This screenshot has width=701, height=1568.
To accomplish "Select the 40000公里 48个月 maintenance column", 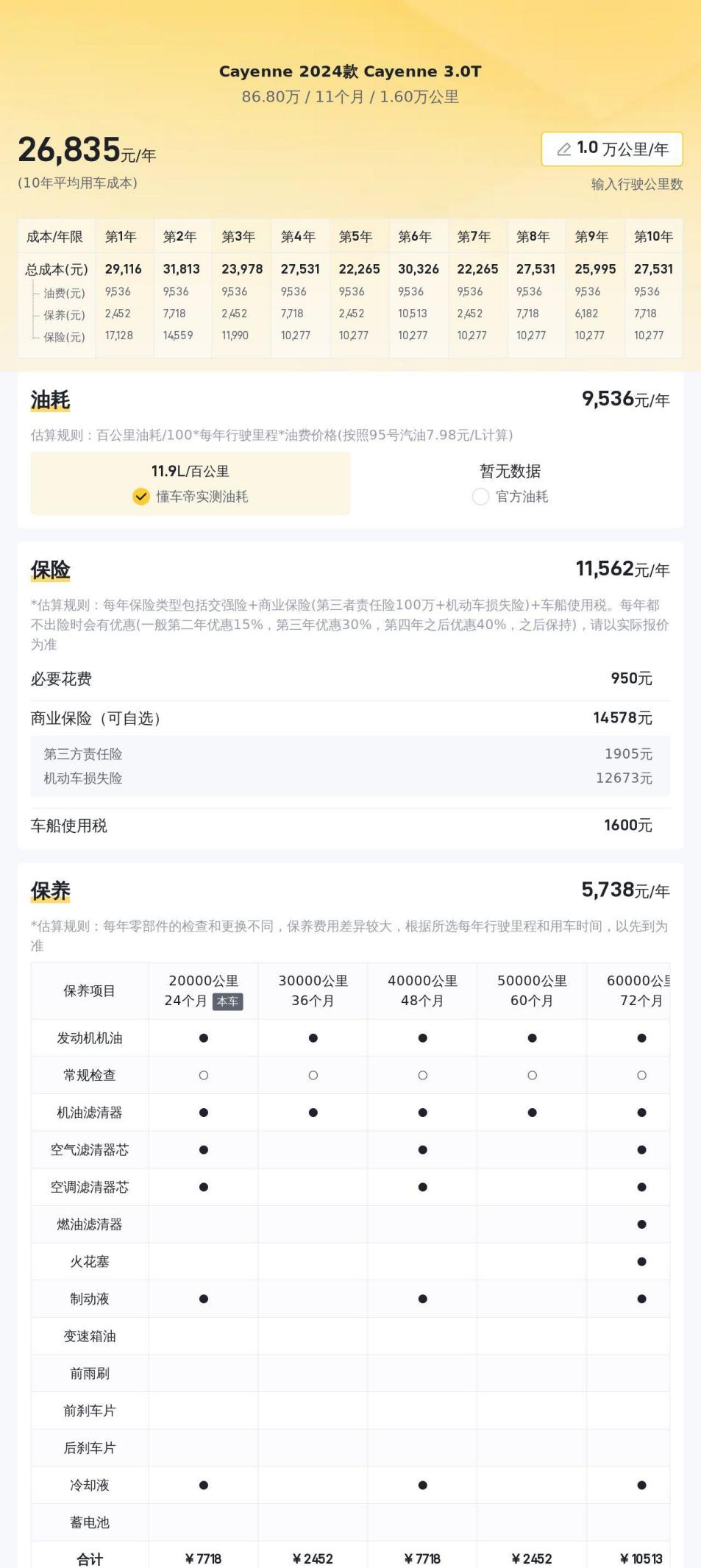I will click(422, 990).
